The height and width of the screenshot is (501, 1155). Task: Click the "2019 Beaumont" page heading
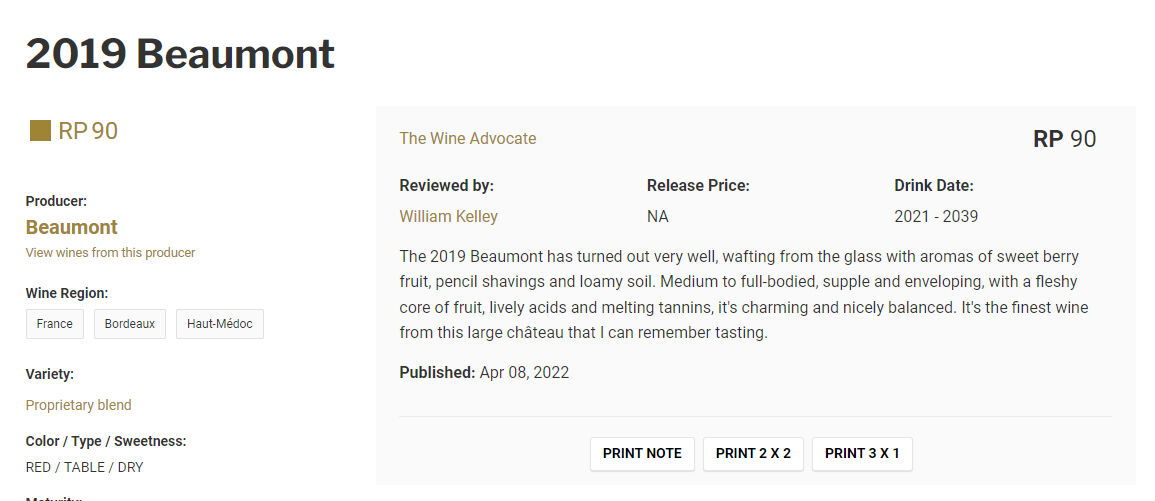click(x=181, y=54)
